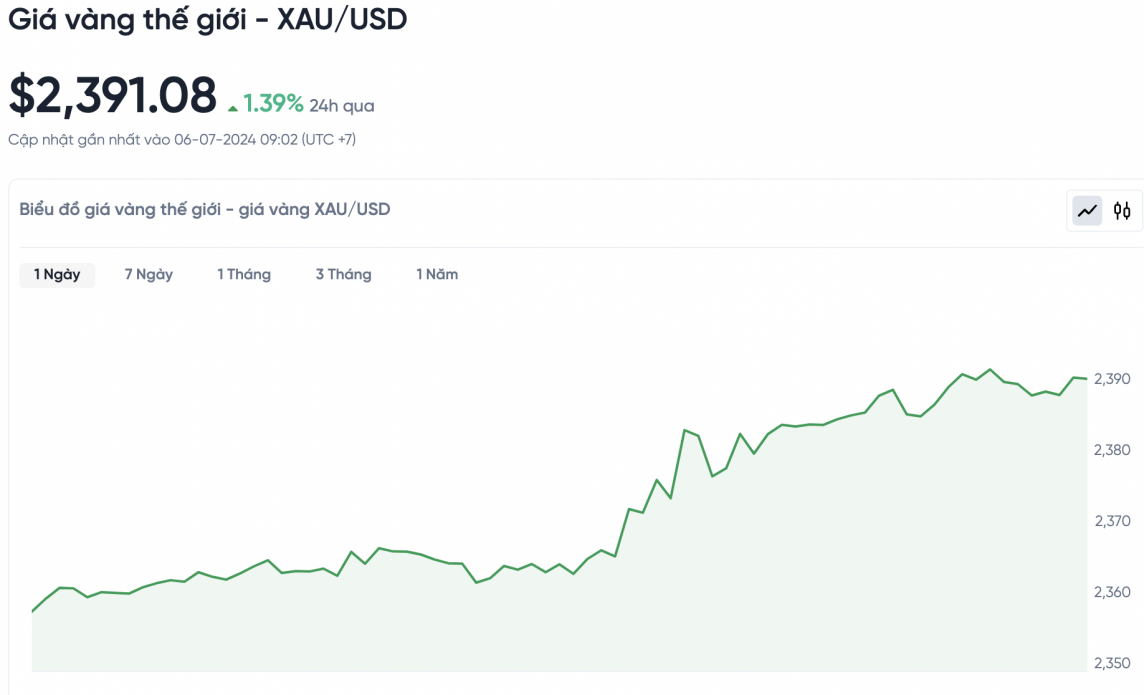
Task: Click the Giá vàng thế giới heading
Action: (208, 19)
